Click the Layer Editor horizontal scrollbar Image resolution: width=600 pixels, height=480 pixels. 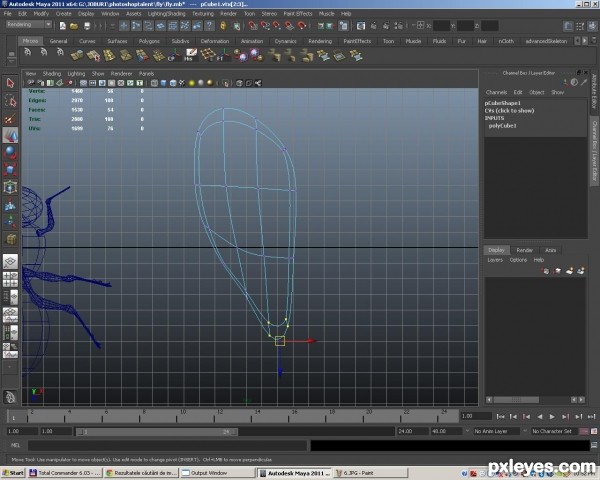pos(516,400)
